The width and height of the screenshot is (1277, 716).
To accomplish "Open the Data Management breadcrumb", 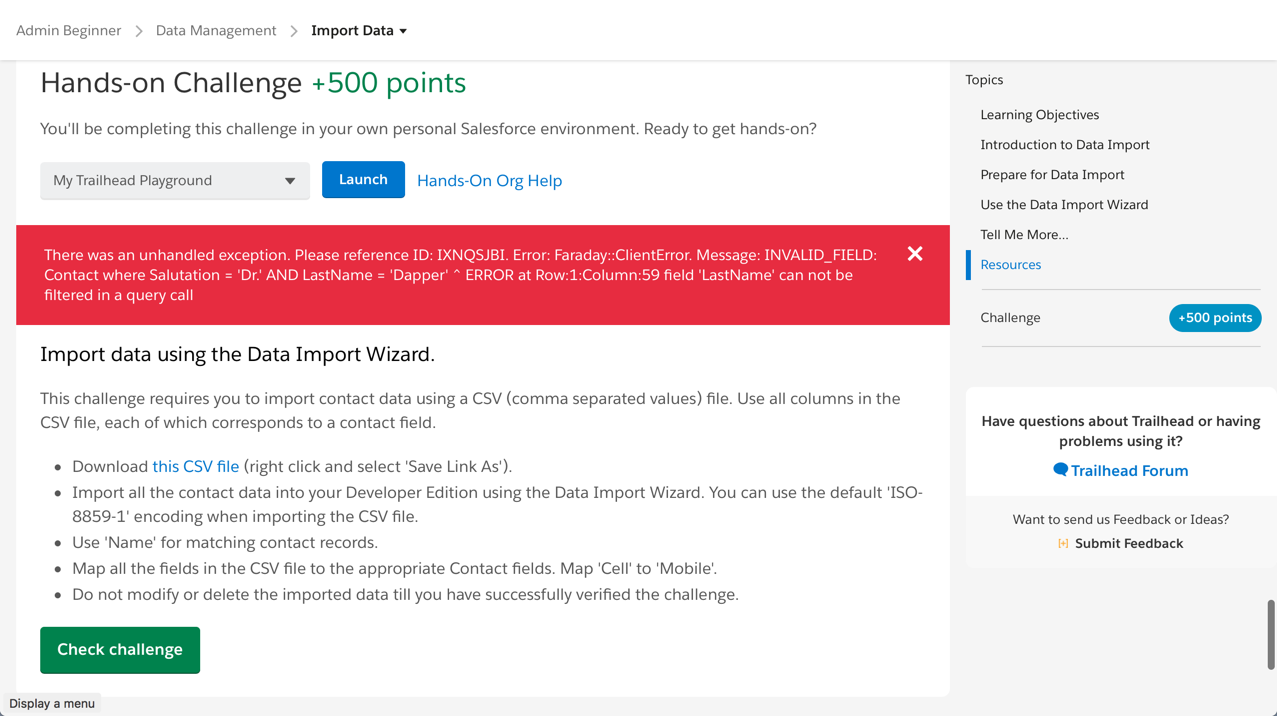I will pyautogui.click(x=215, y=30).
